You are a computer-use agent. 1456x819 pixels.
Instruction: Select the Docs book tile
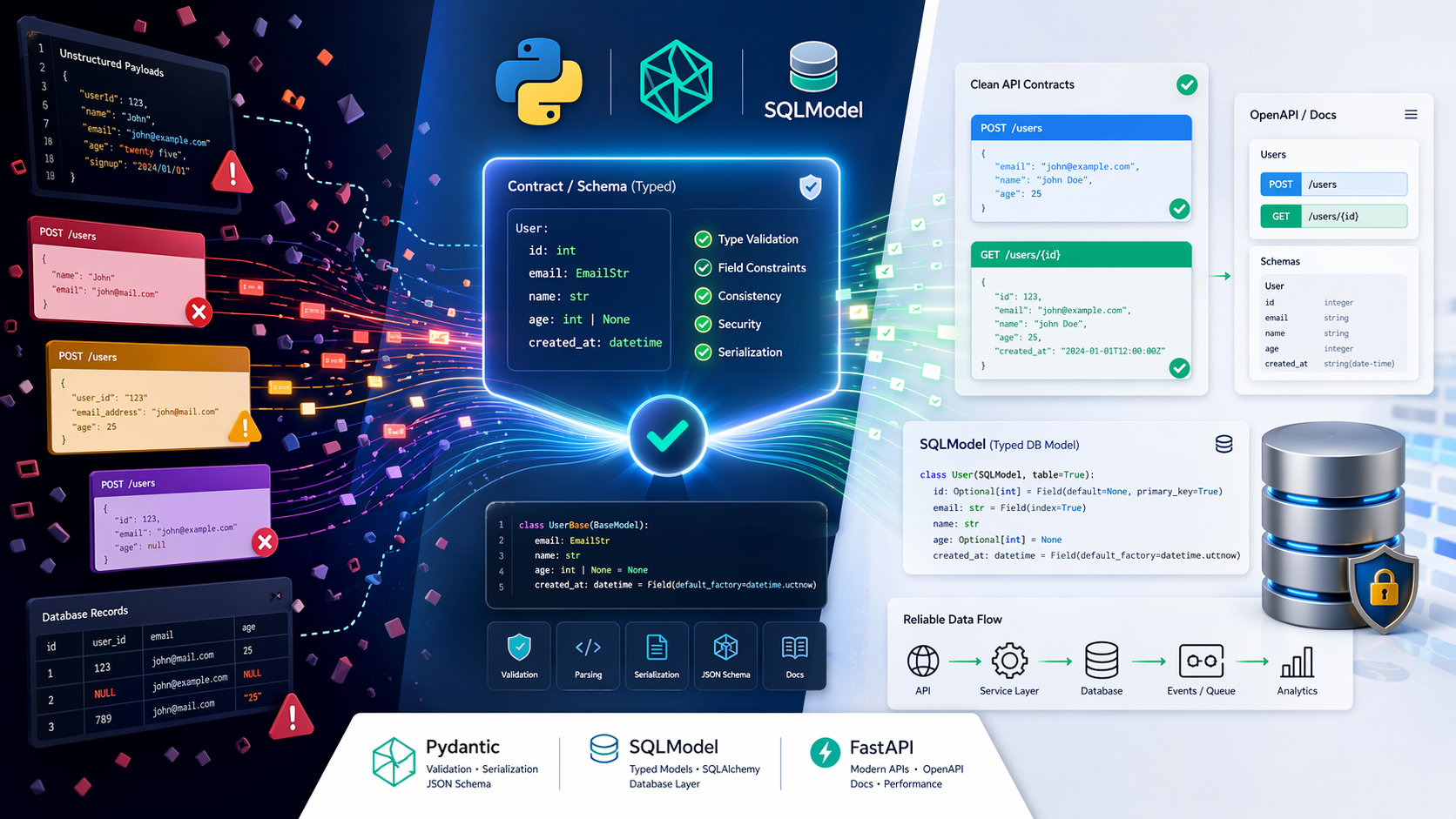coord(794,655)
